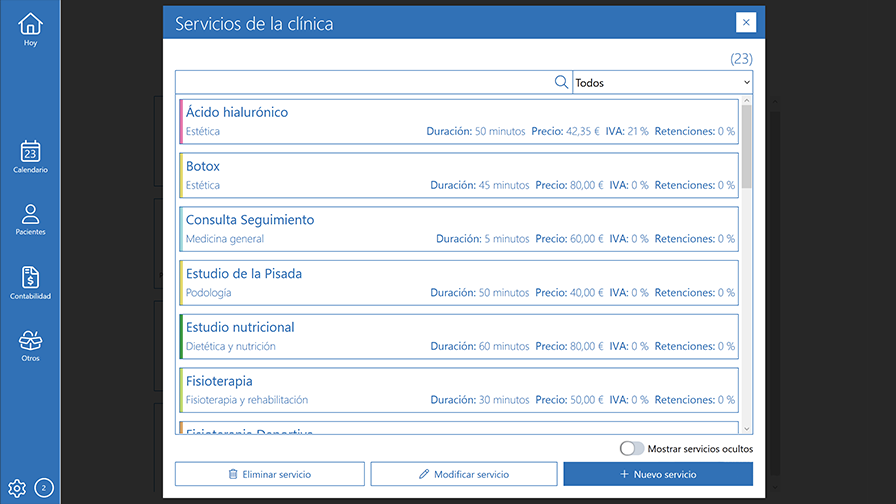This screenshot has height=504, width=896.
Task: Click Dietética y nutrición category text
Action: pyautogui.click(x=230, y=346)
